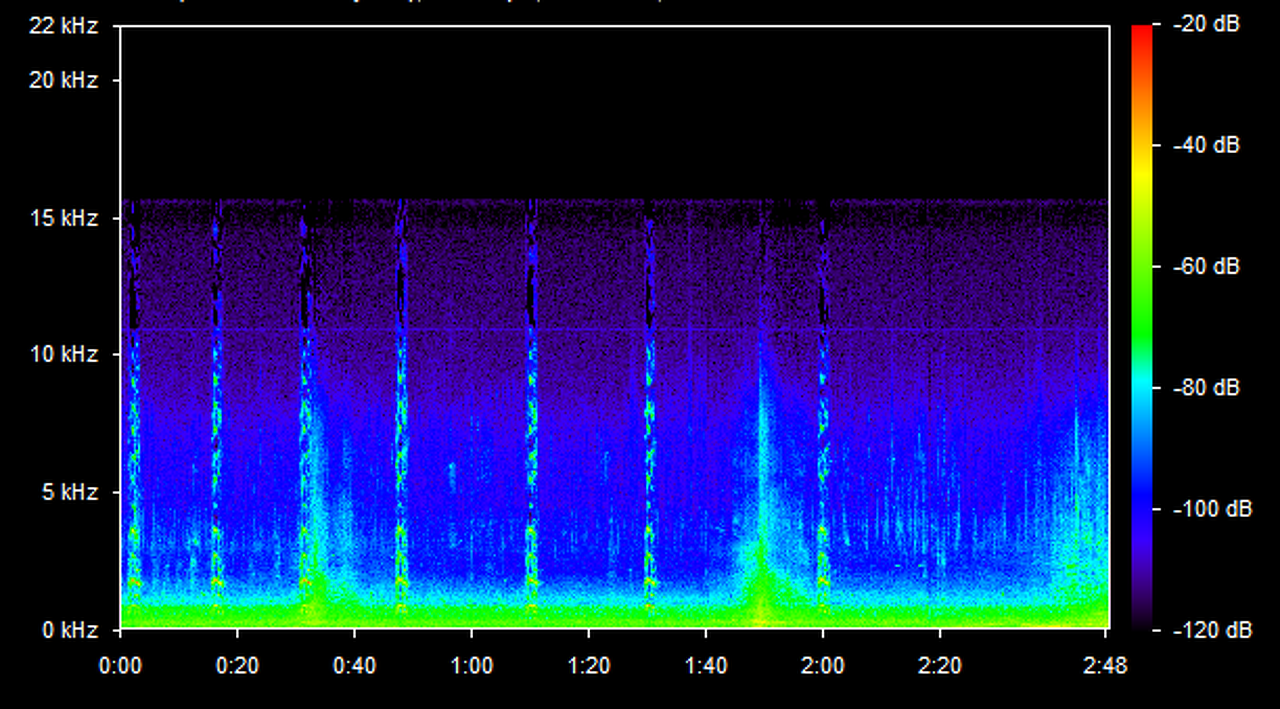Click the dB color gradient legend bar
The width and height of the screenshot is (1280, 709).
pyautogui.click(x=1141, y=327)
